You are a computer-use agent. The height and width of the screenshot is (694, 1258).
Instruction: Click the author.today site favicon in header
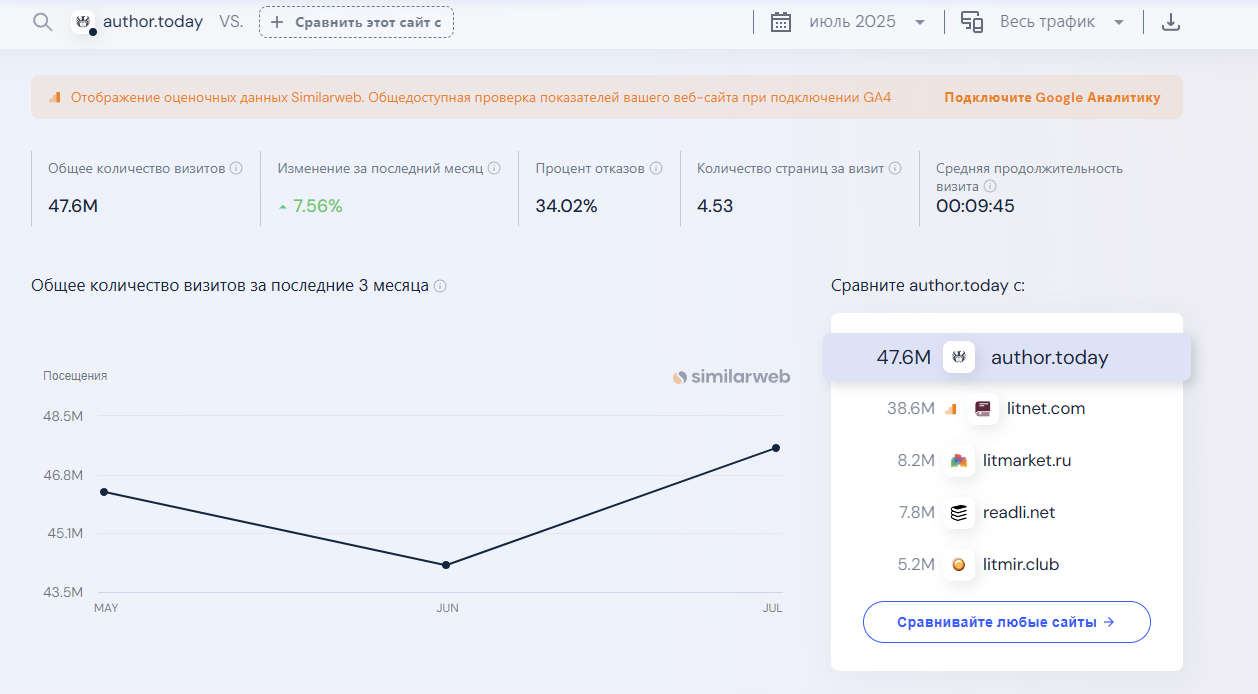pyautogui.click(x=84, y=22)
